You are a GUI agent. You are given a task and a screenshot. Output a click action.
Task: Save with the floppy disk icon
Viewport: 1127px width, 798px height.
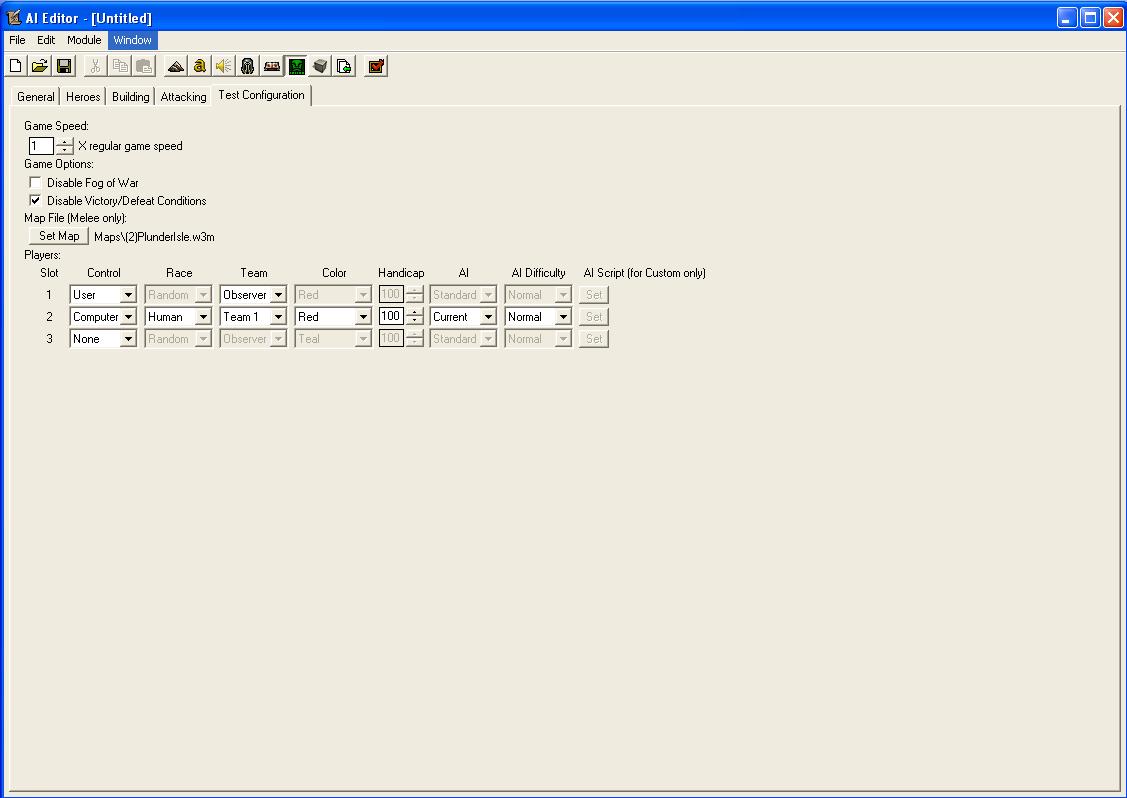(x=64, y=66)
